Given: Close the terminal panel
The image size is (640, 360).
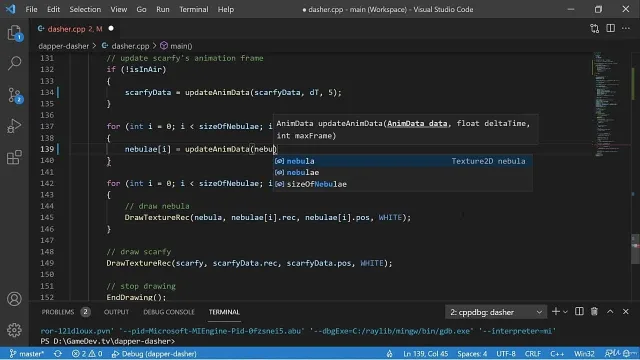Looking at the screenshot, I should point(626,311).
